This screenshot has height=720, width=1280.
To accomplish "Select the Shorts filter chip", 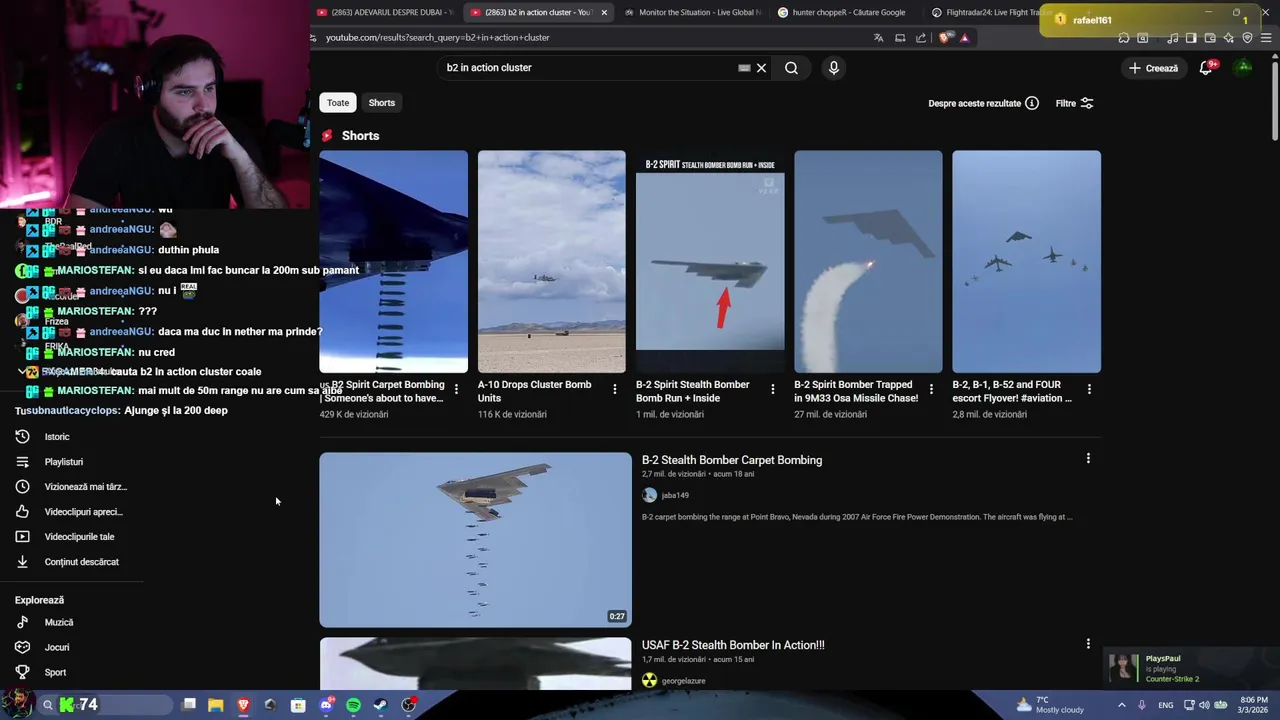I will [382, 103].
